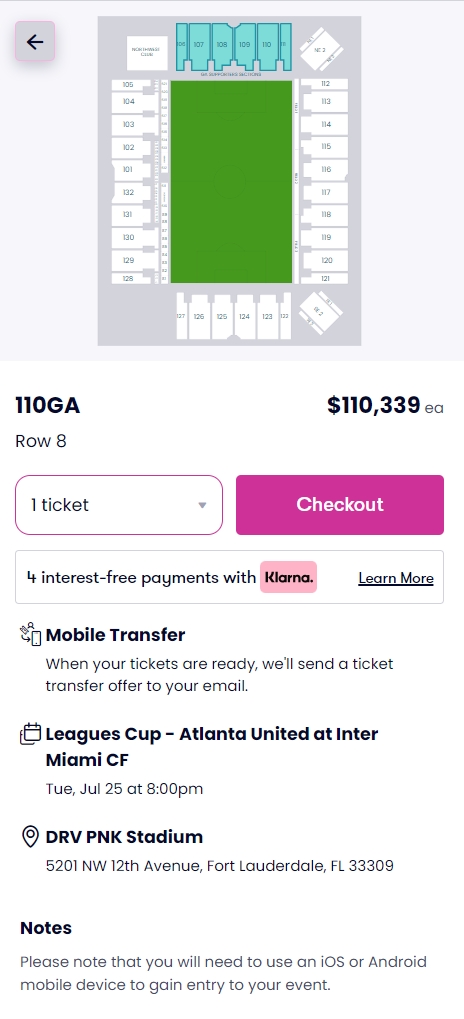Click the Klarna logo badge
This screenshot has width=464, height=1019.
tap(289, 577)
